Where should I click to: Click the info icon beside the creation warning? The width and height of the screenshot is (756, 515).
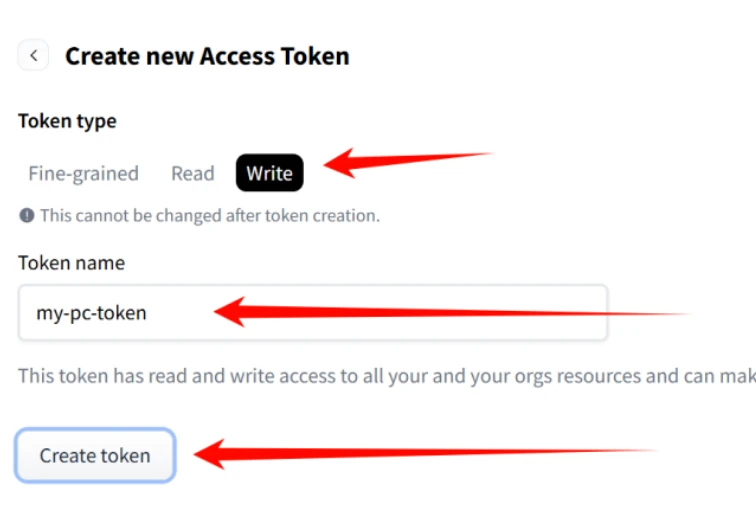click(x=27, y=215)
